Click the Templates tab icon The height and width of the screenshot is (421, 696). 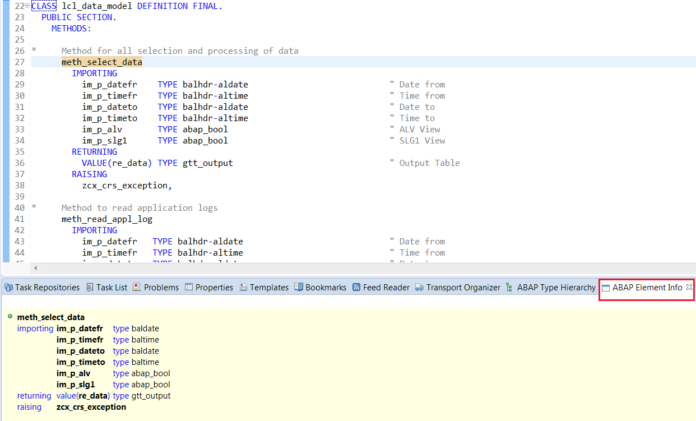tap(243, 287)
